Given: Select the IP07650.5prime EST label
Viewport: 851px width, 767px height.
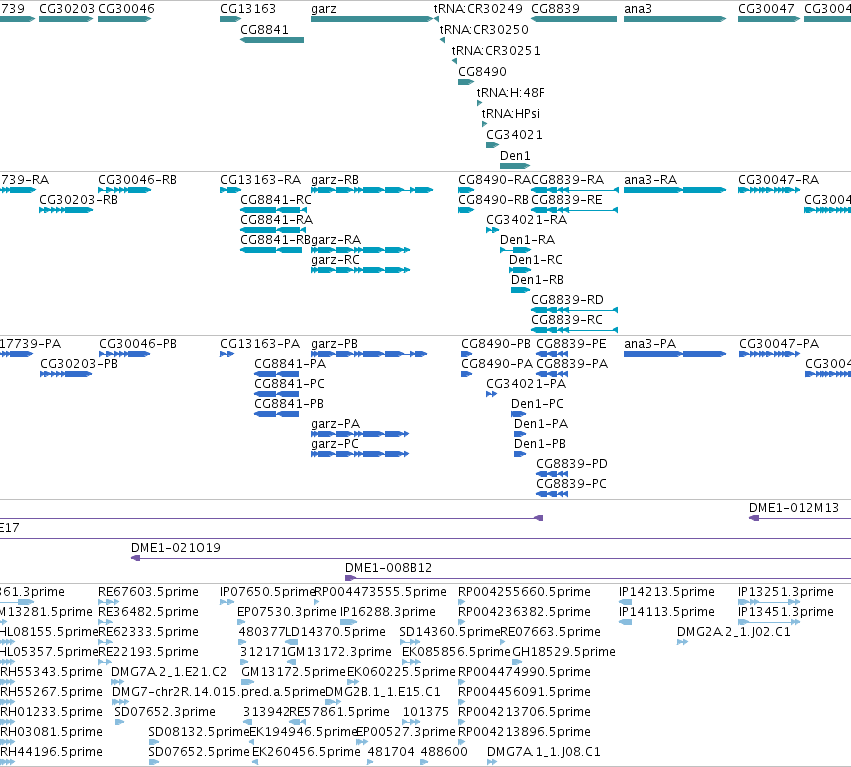Looking at the screenshot, I should [268, 592].
